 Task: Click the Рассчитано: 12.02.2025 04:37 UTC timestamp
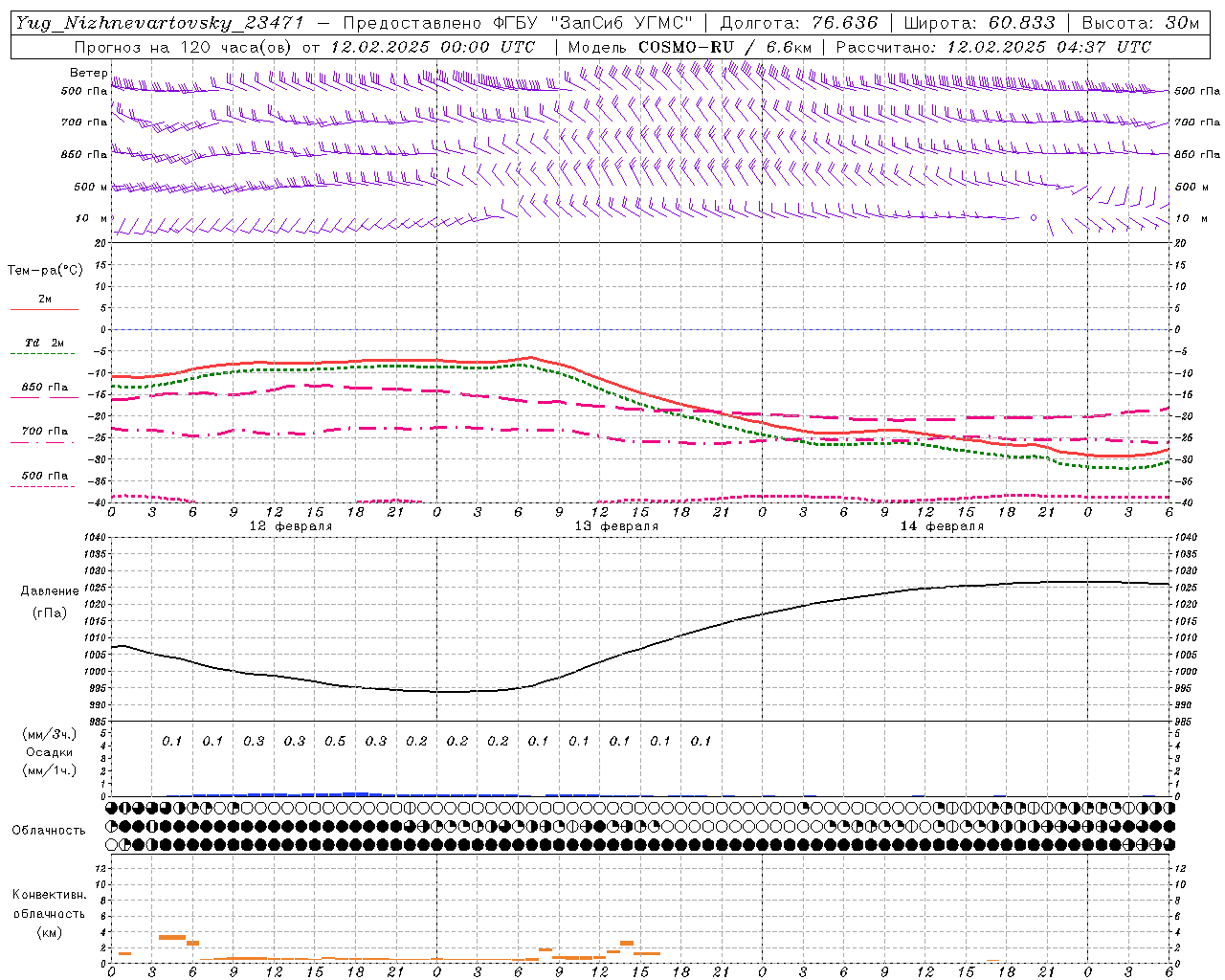coord(993,47)
